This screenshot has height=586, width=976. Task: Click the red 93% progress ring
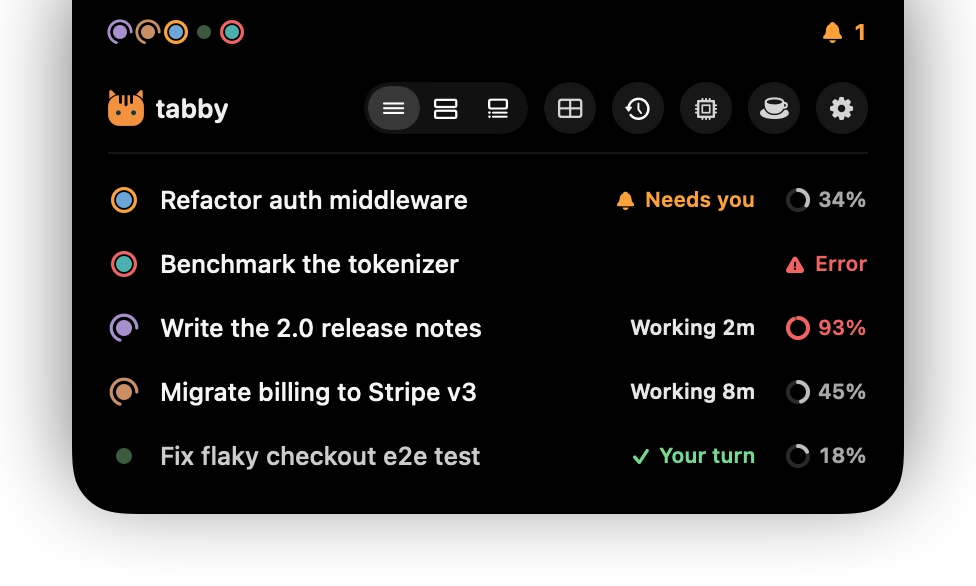(x=798, y=328)
